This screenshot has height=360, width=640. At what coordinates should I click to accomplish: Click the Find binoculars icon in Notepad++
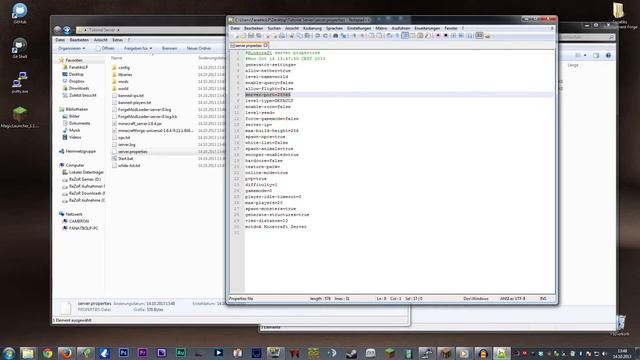[336, 36]
